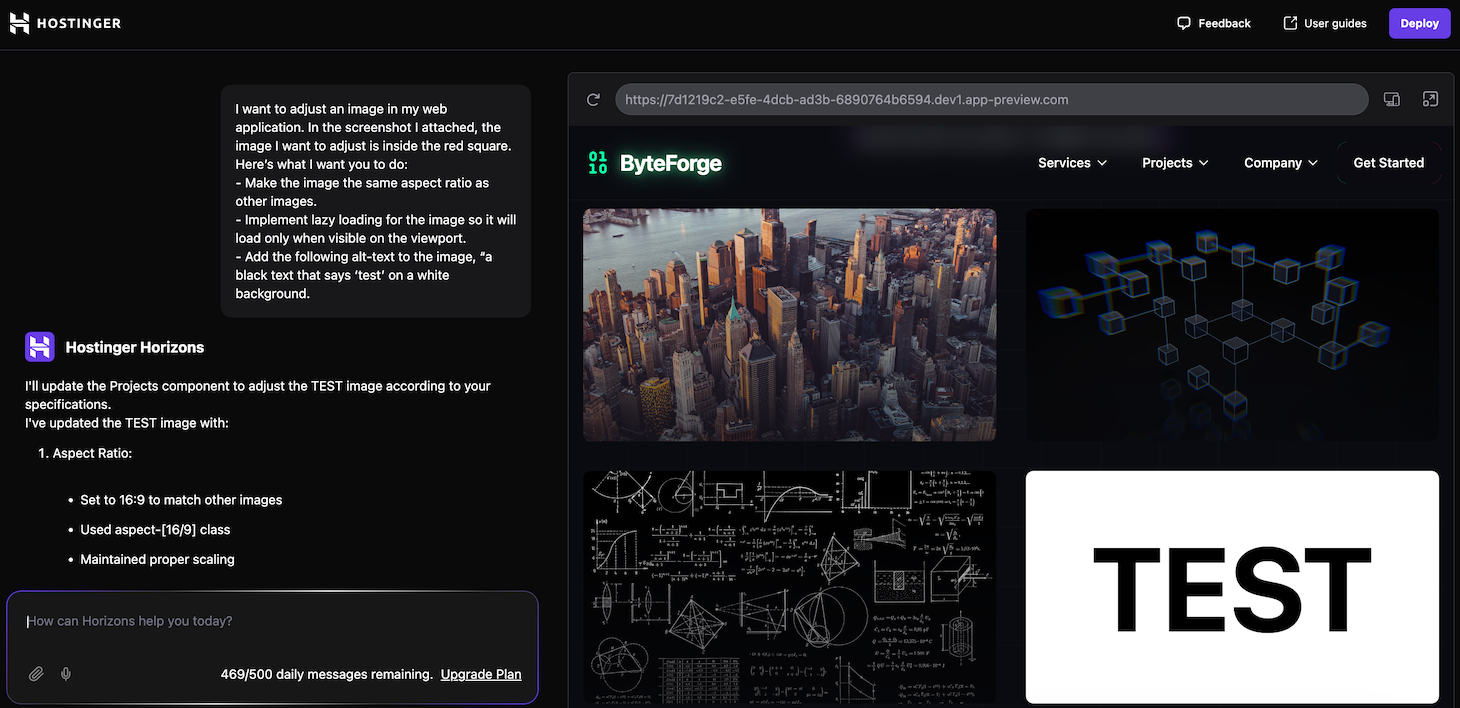Click the Horizons chat input field
The image size is (1460, 708).
pyautogui.click(x=272, y=620)
